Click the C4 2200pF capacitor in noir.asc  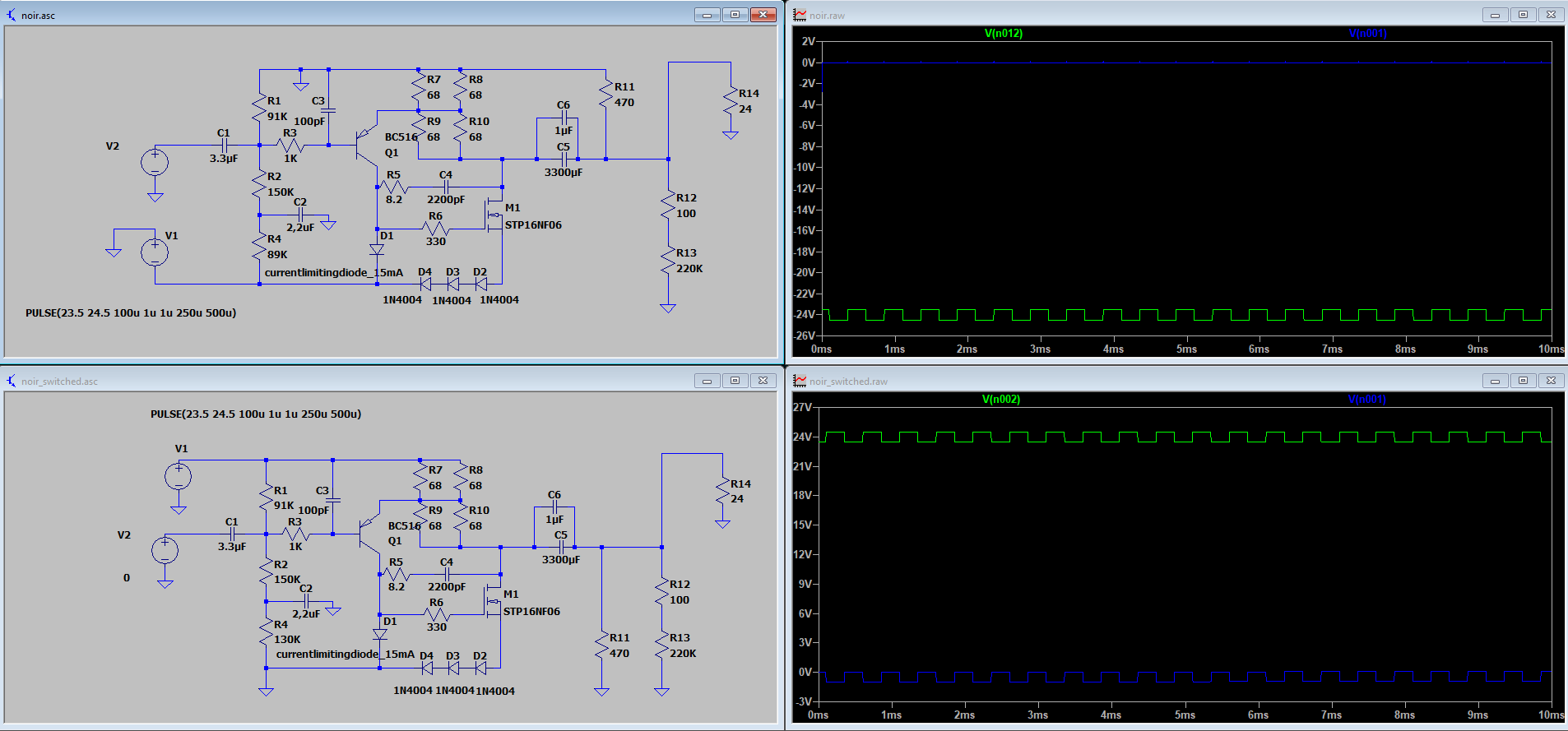446,188
